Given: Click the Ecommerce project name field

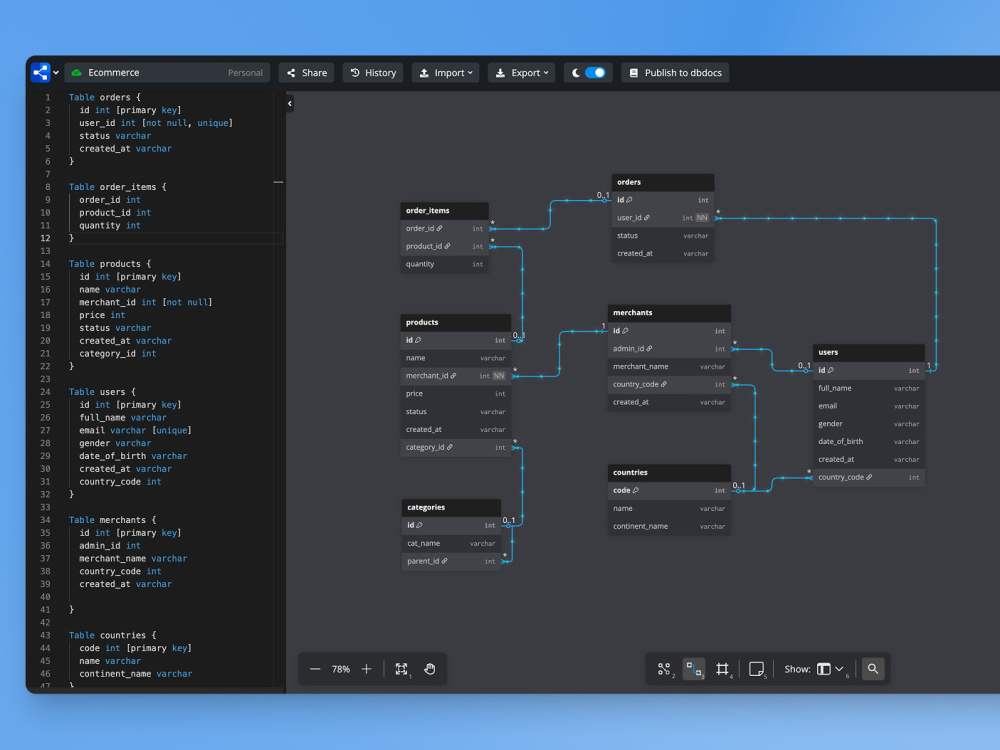Looking at the screenshot, I should click(167, 73).
